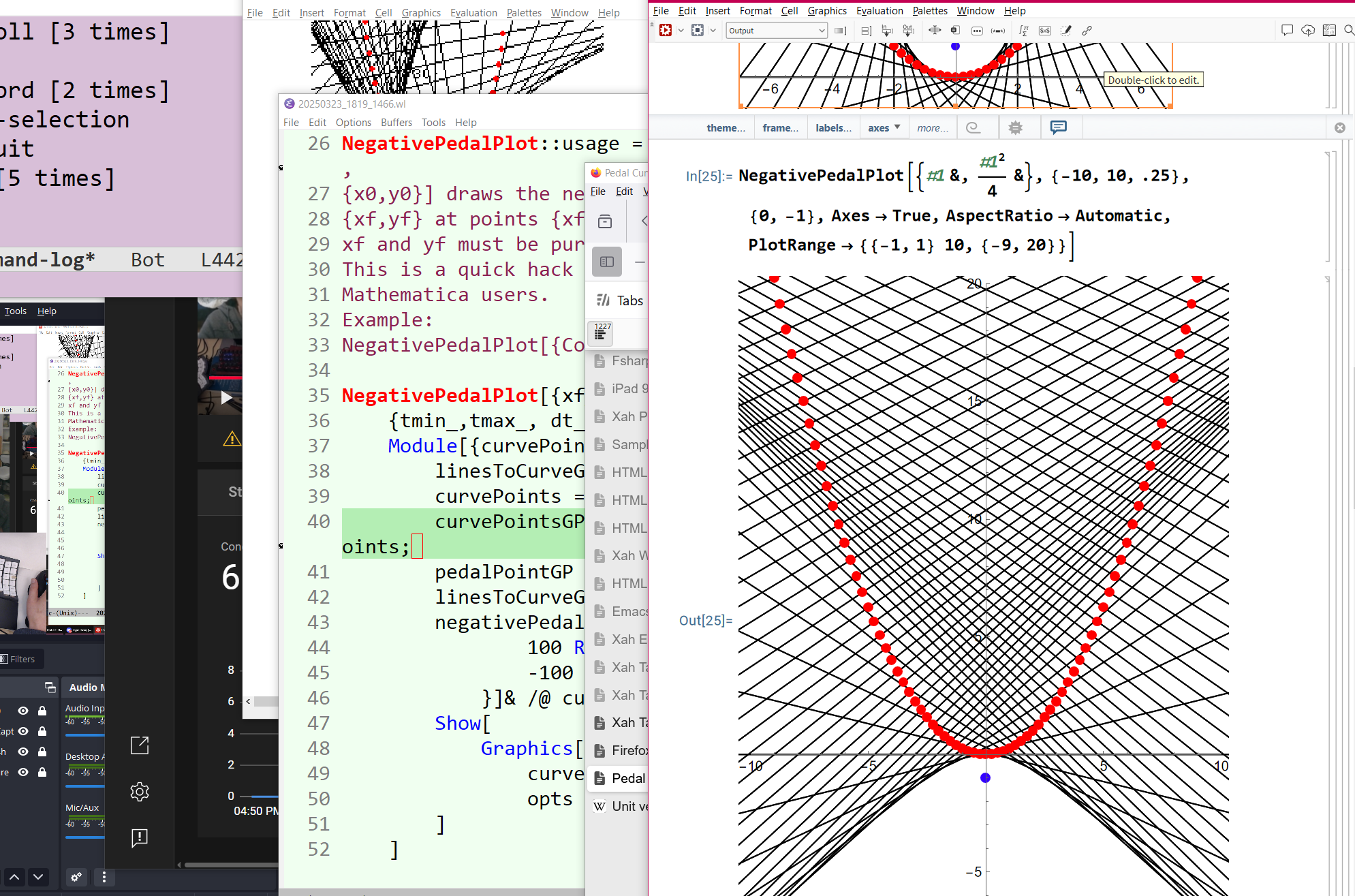Click the pop-out window icon in the dark side panel
The height and width of the screenshot is (896, 1355).
point(140,745)
